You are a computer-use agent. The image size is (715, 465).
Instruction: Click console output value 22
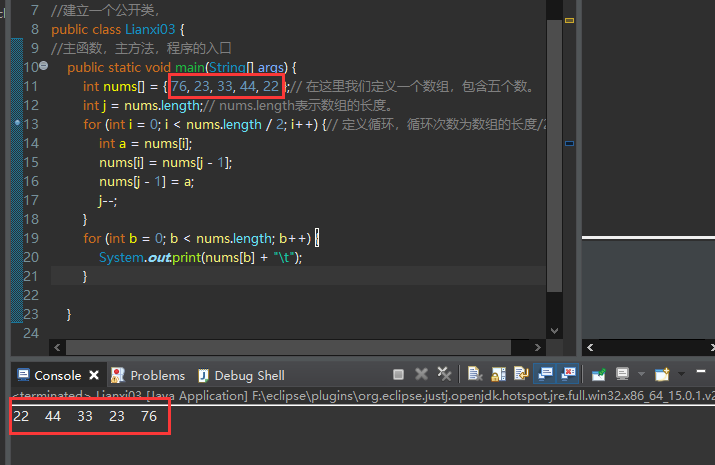pyautogui.click(x=21, y=416)
